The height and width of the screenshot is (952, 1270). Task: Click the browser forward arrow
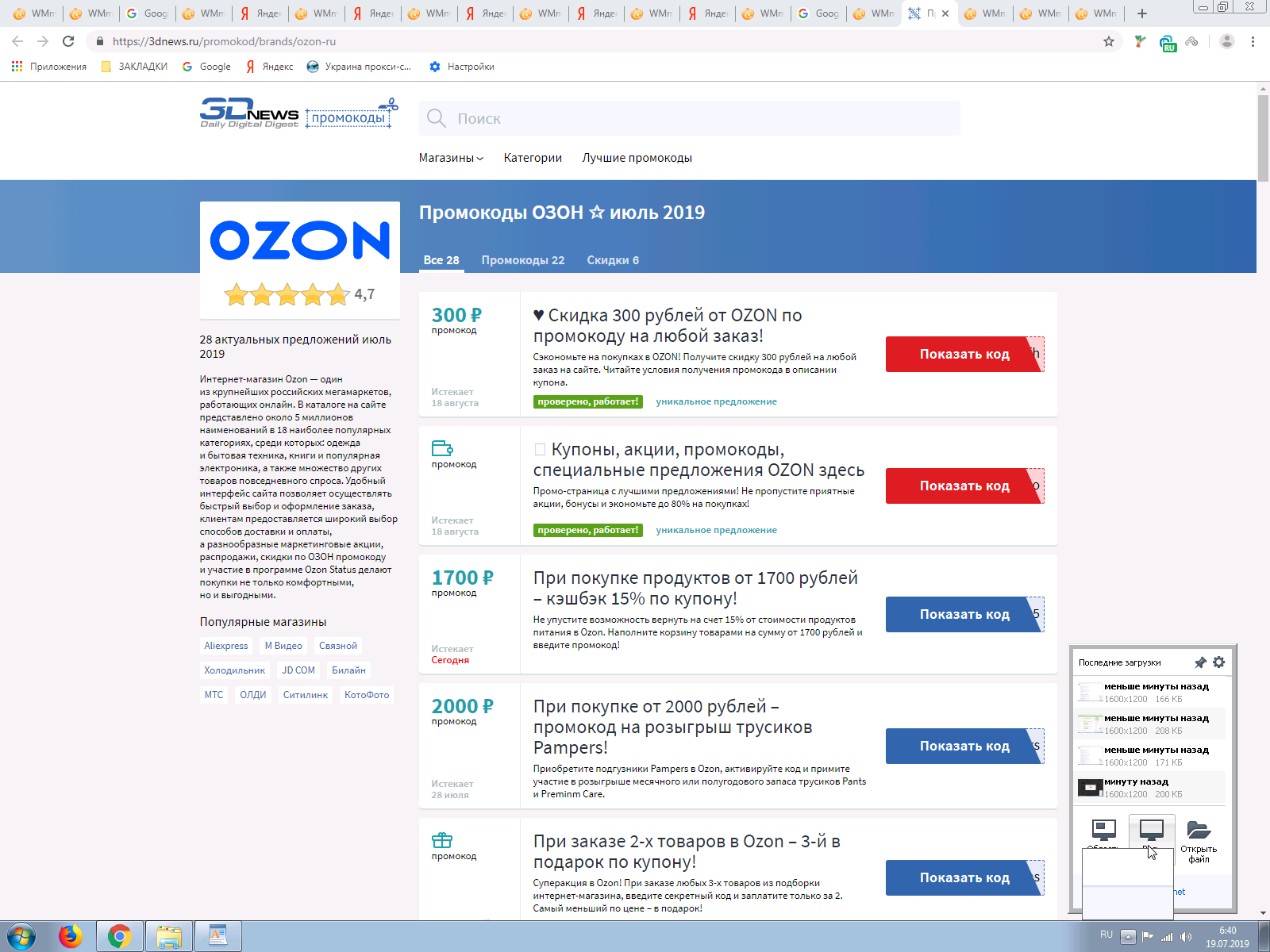(x=43, y=41)
